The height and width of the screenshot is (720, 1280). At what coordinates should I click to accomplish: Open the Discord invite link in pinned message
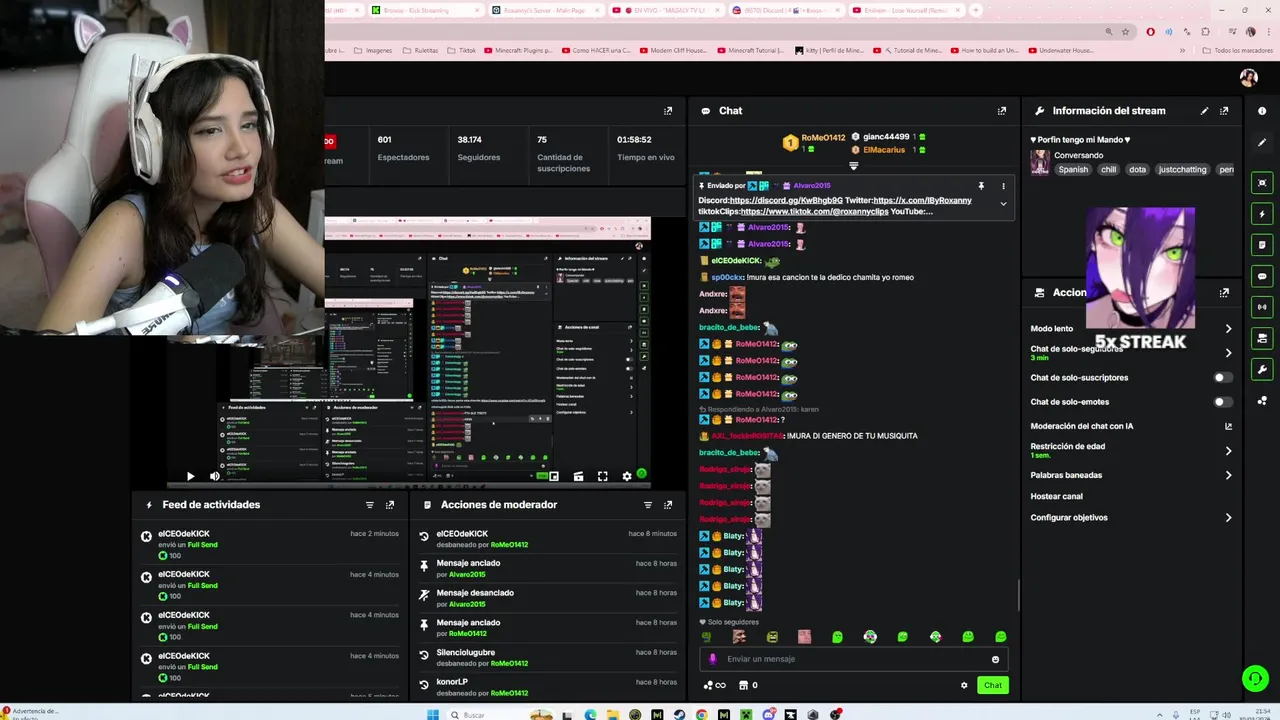[x=786, y=201]
